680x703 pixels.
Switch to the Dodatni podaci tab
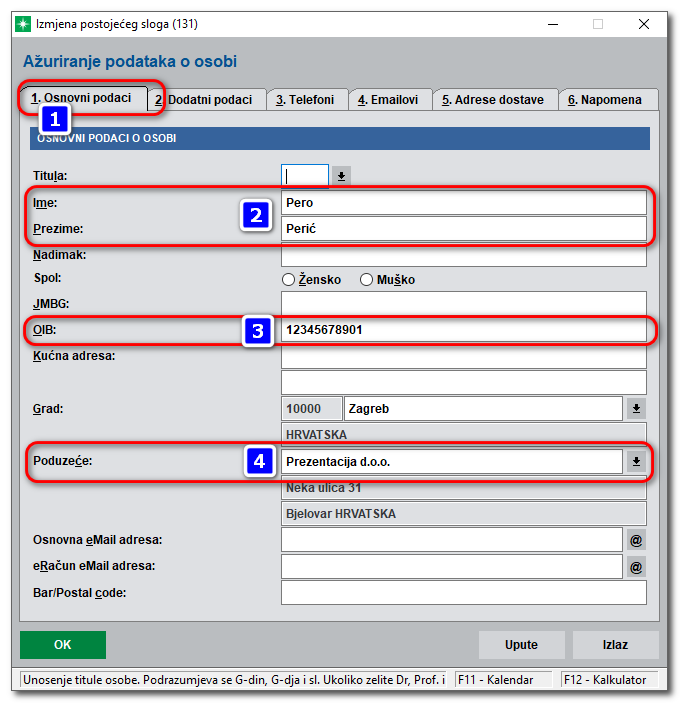pyautogui.click(x=208, y=100)
